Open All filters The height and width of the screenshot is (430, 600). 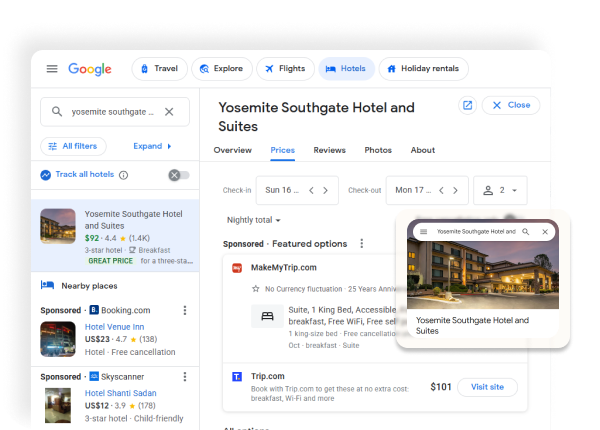click(x=73, y=146)
